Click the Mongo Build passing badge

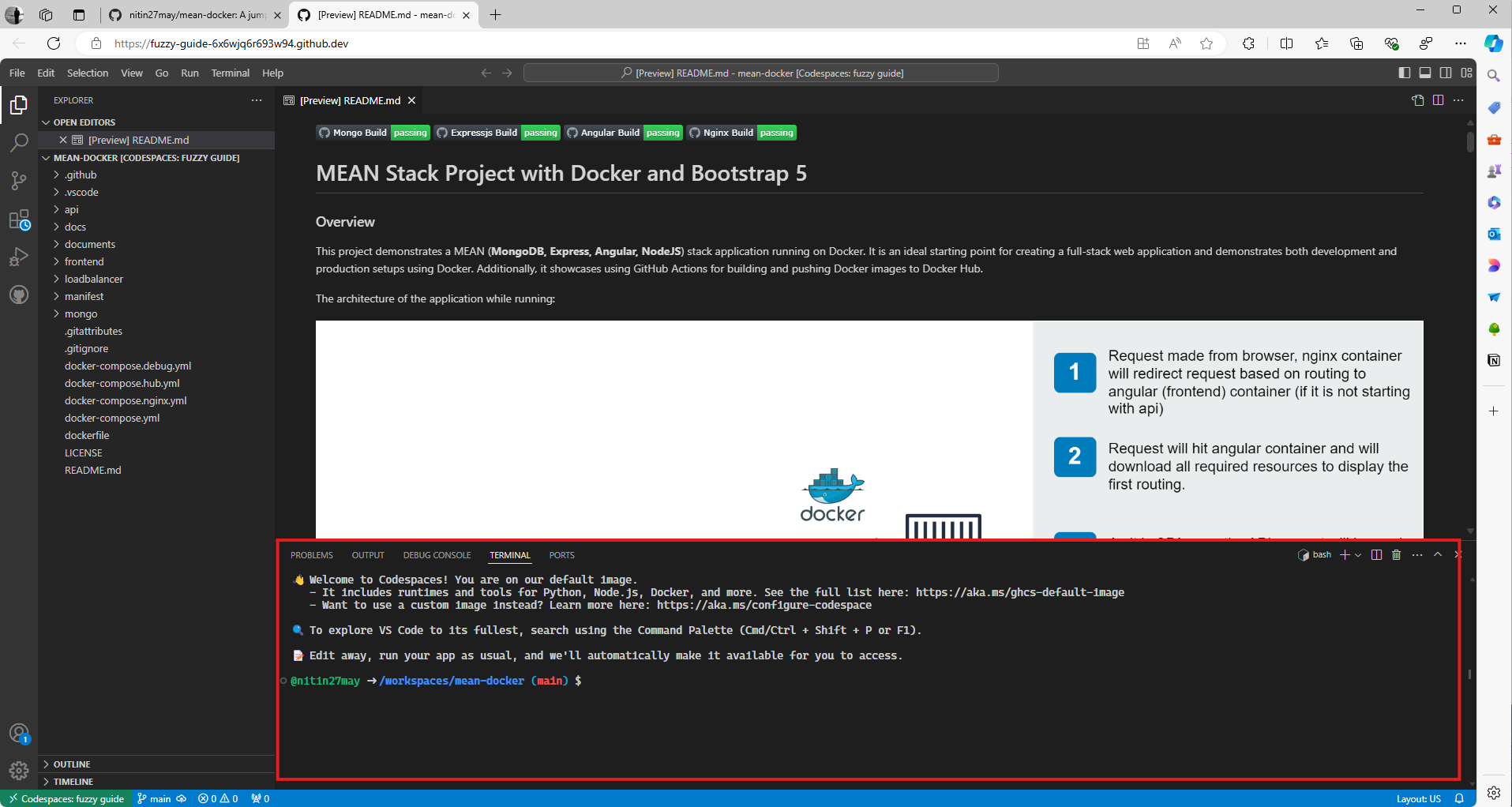[373, 133]
